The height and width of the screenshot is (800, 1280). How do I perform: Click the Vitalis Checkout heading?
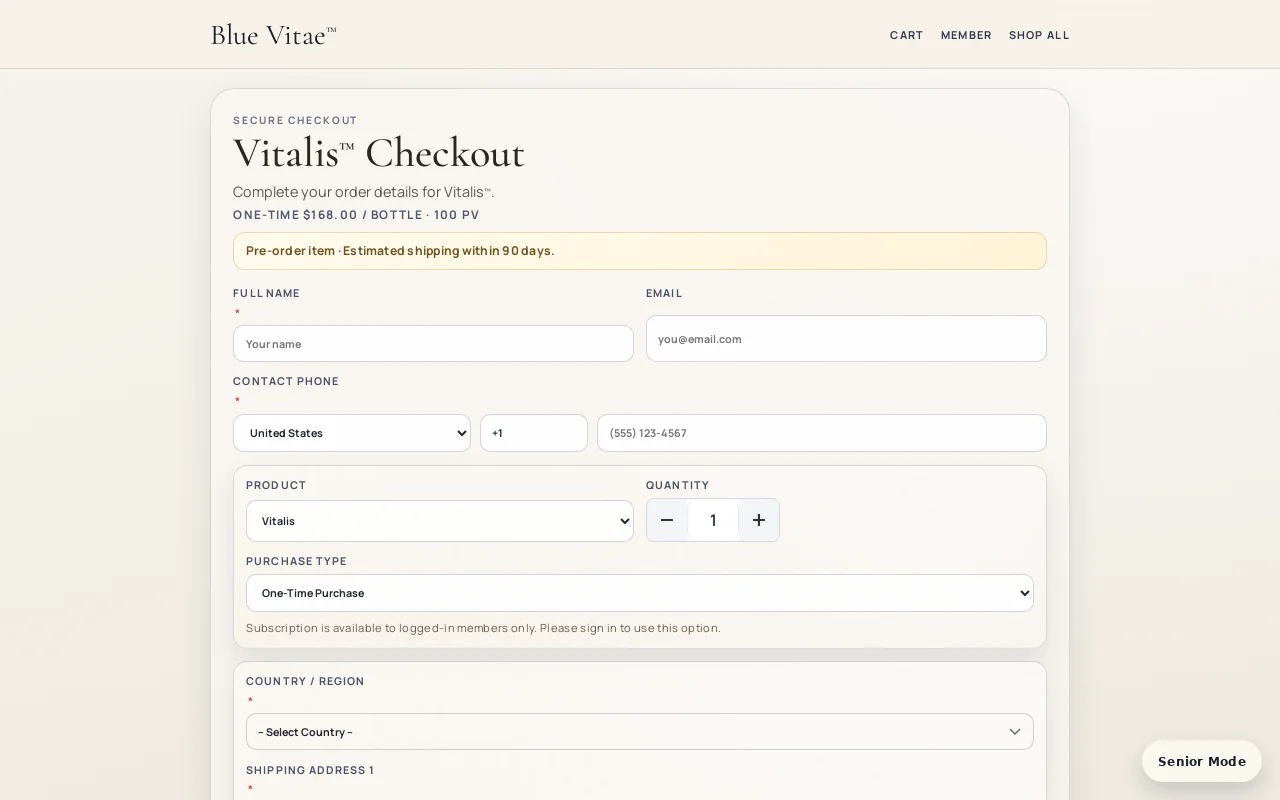tap(379, 153)
